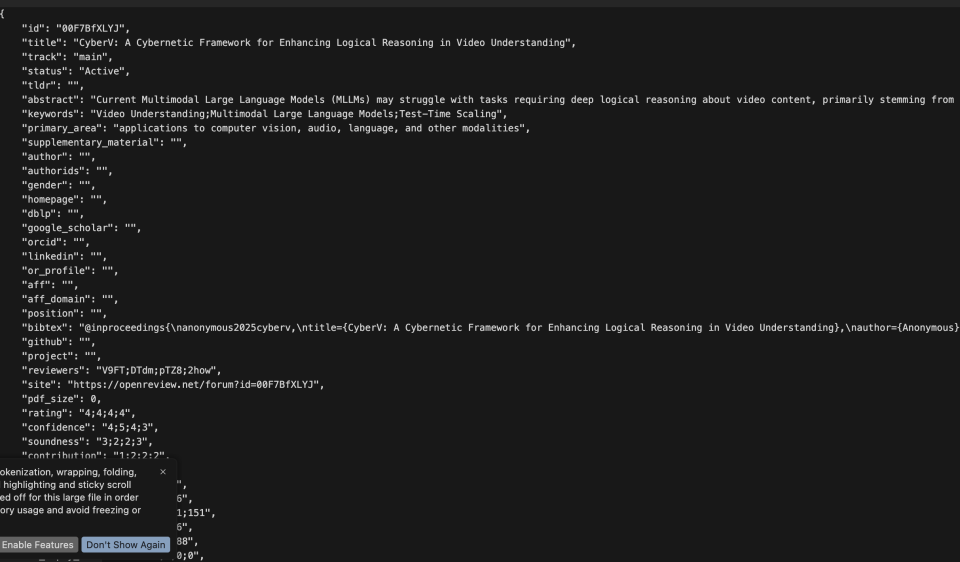Place cursor in the paper title text

[330, 42]
